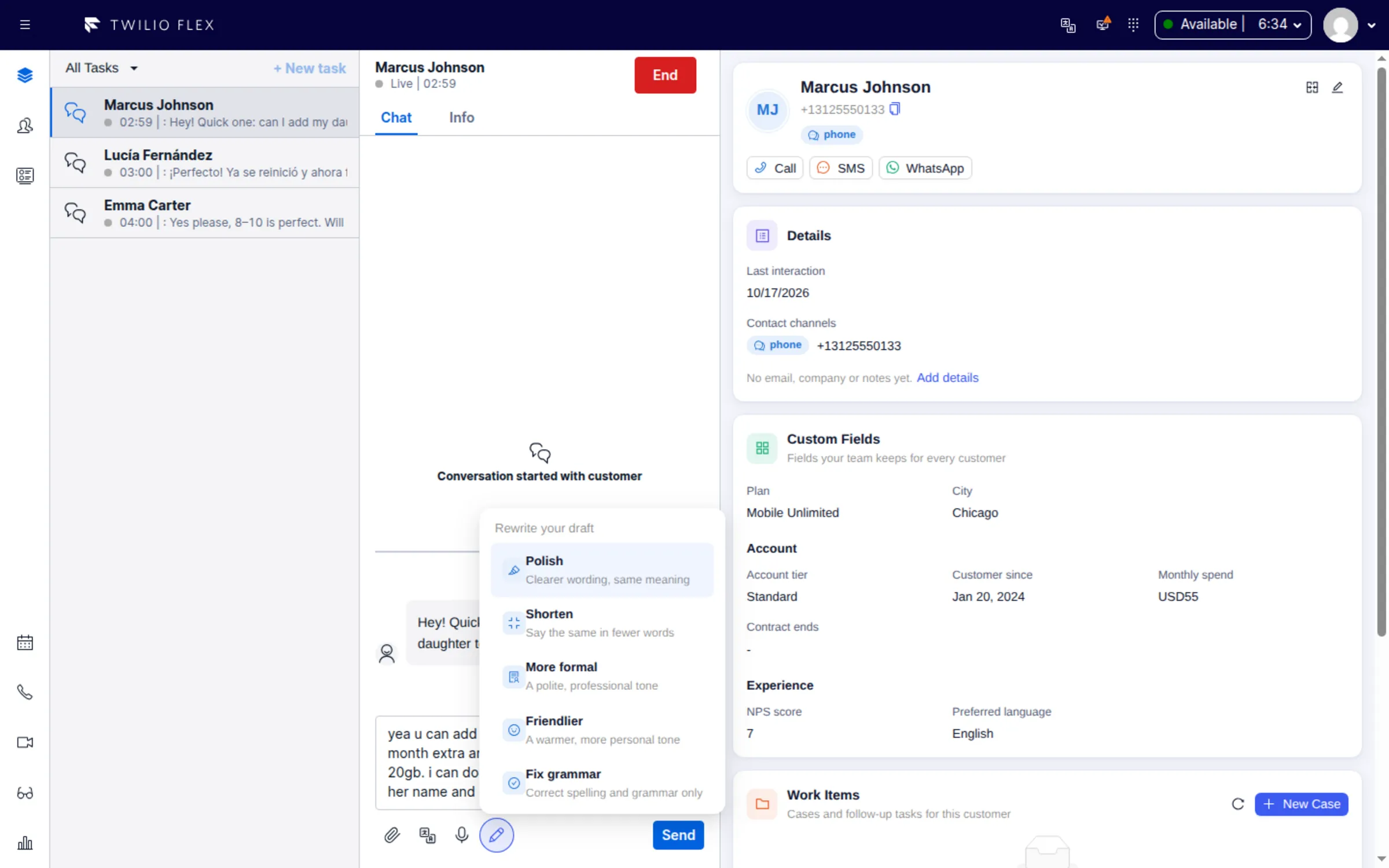
Task: Select the Lucía Fernández task
Action: tap(205, 163)
